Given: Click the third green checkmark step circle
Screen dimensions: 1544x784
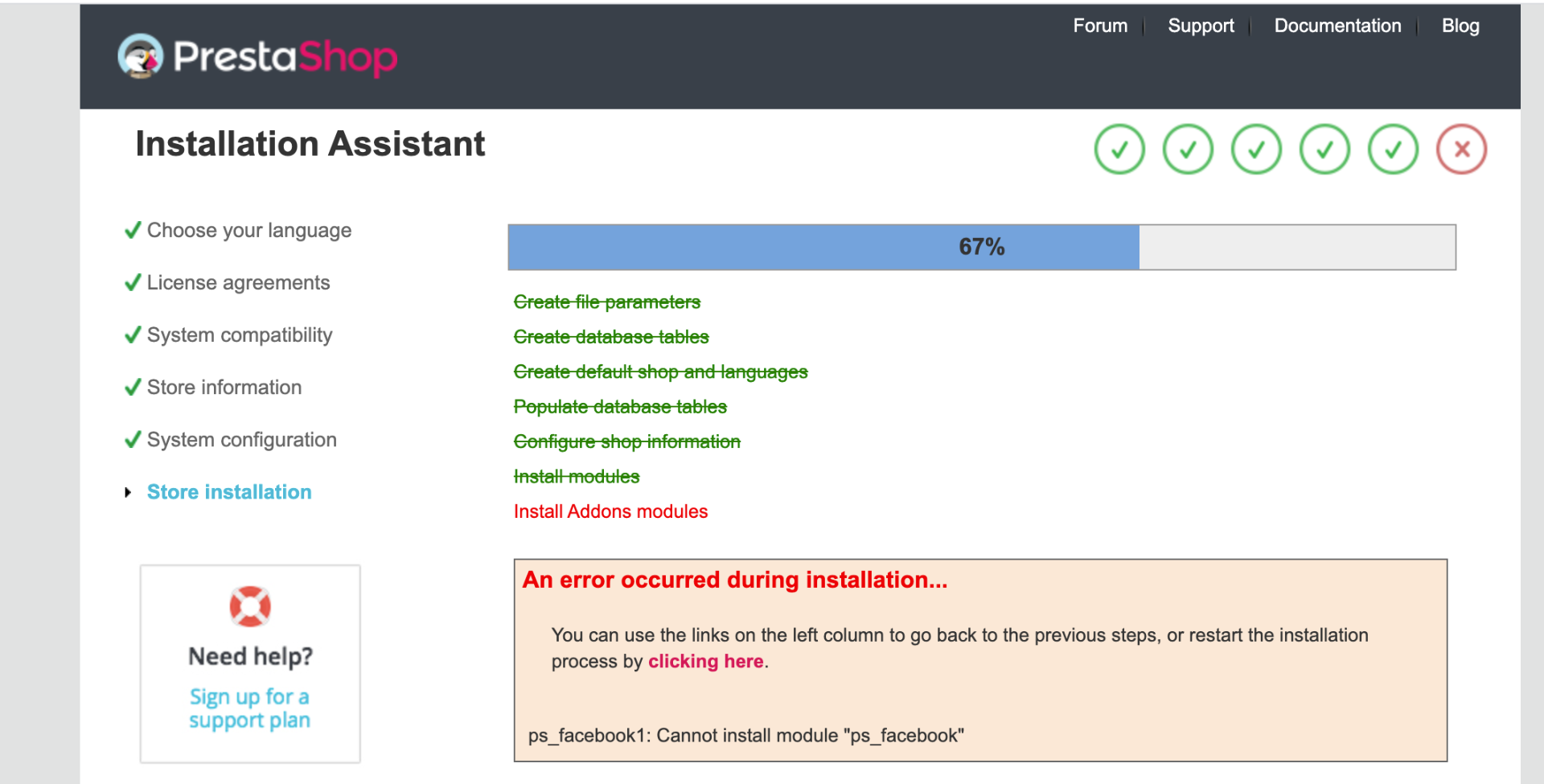Looking at the screenshot, I should [x=1256, y=150].
